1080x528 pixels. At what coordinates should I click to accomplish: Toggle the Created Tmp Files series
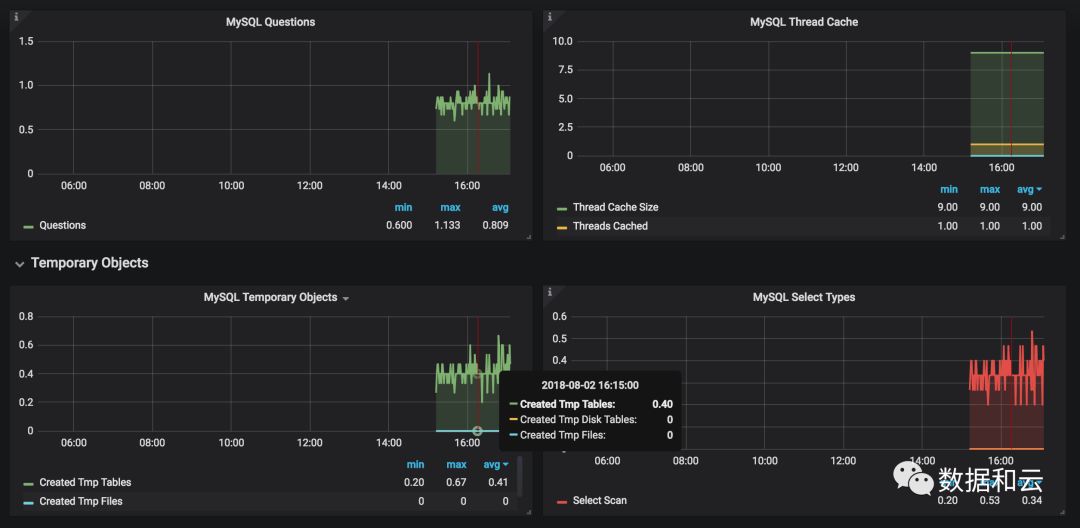(81, 501)
